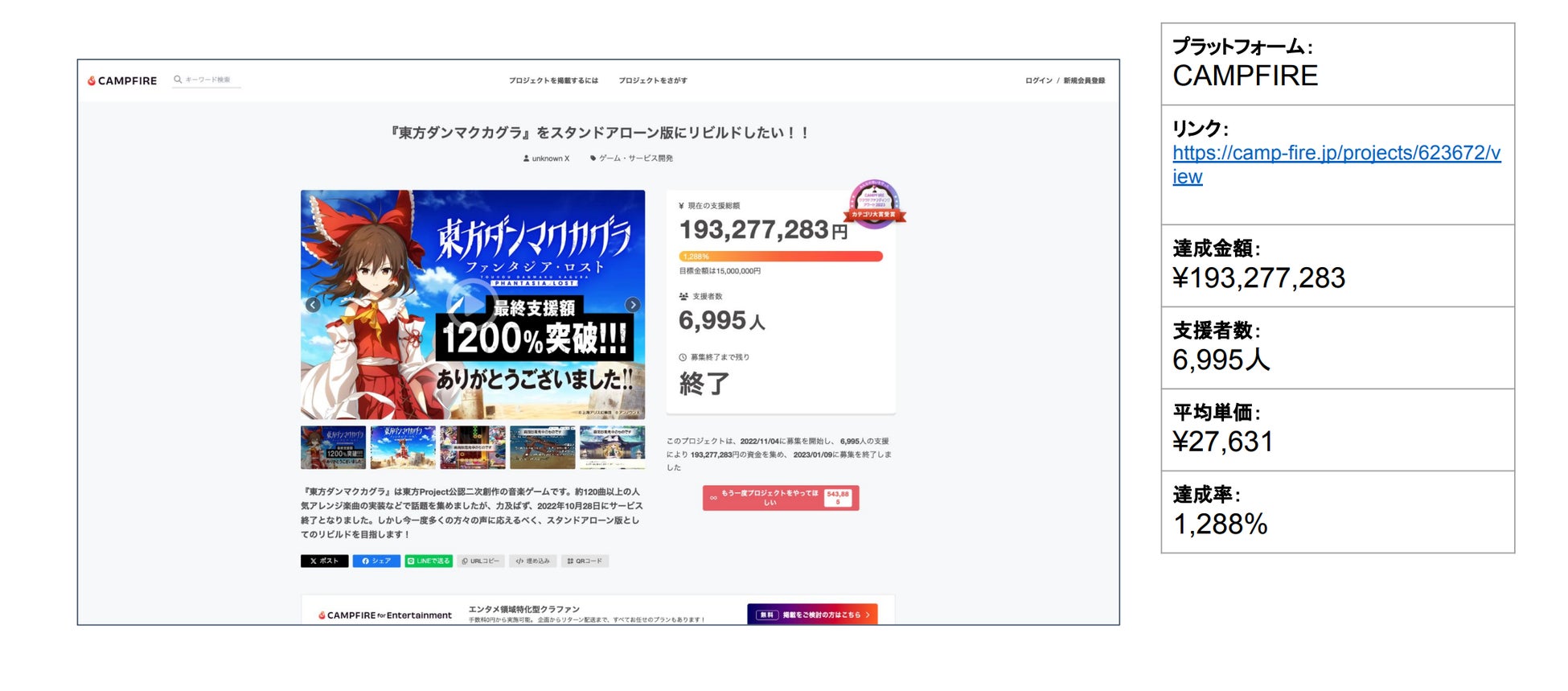
Task: Click the CAMPFIRE for Entertainment banner logo
Action: pos(385,615)
